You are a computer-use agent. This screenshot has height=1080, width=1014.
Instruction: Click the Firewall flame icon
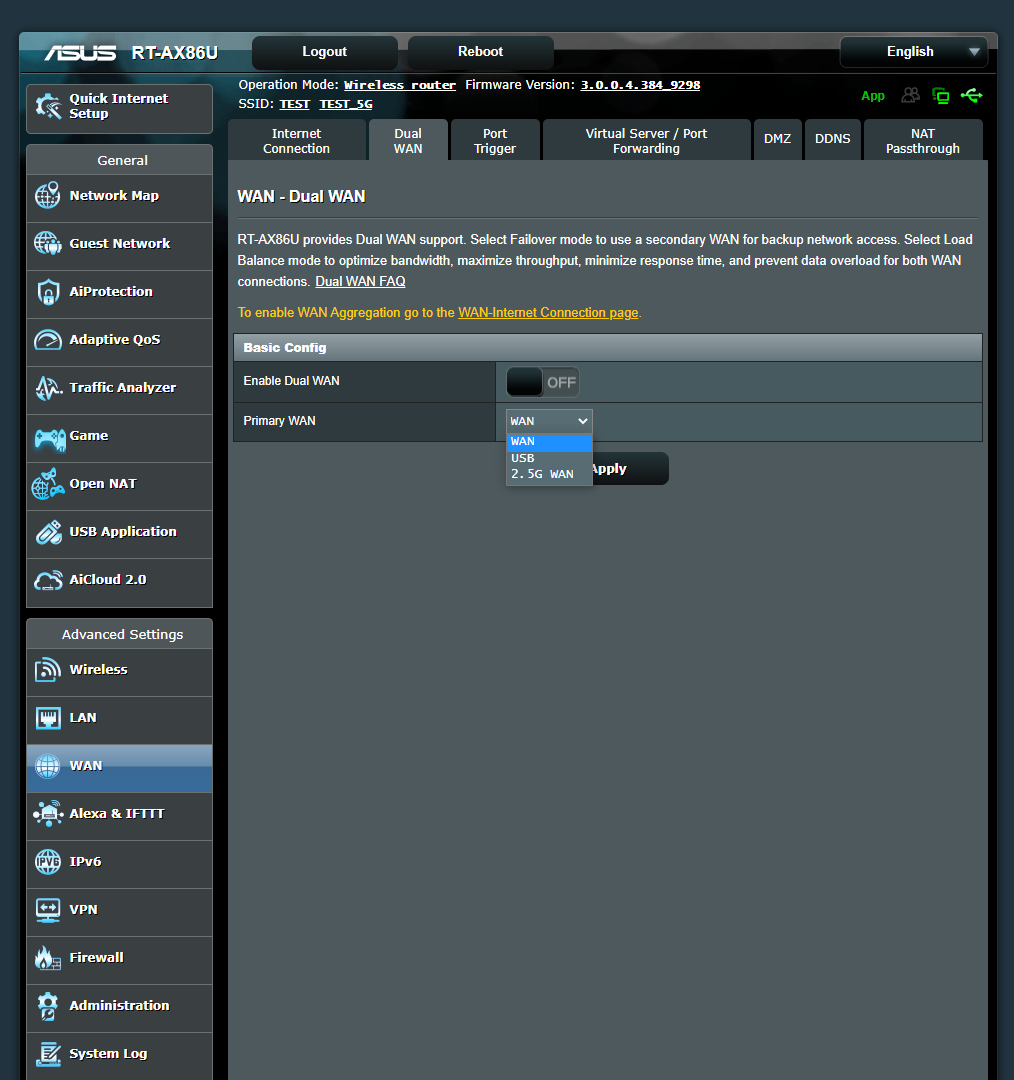tap(48, 957)
